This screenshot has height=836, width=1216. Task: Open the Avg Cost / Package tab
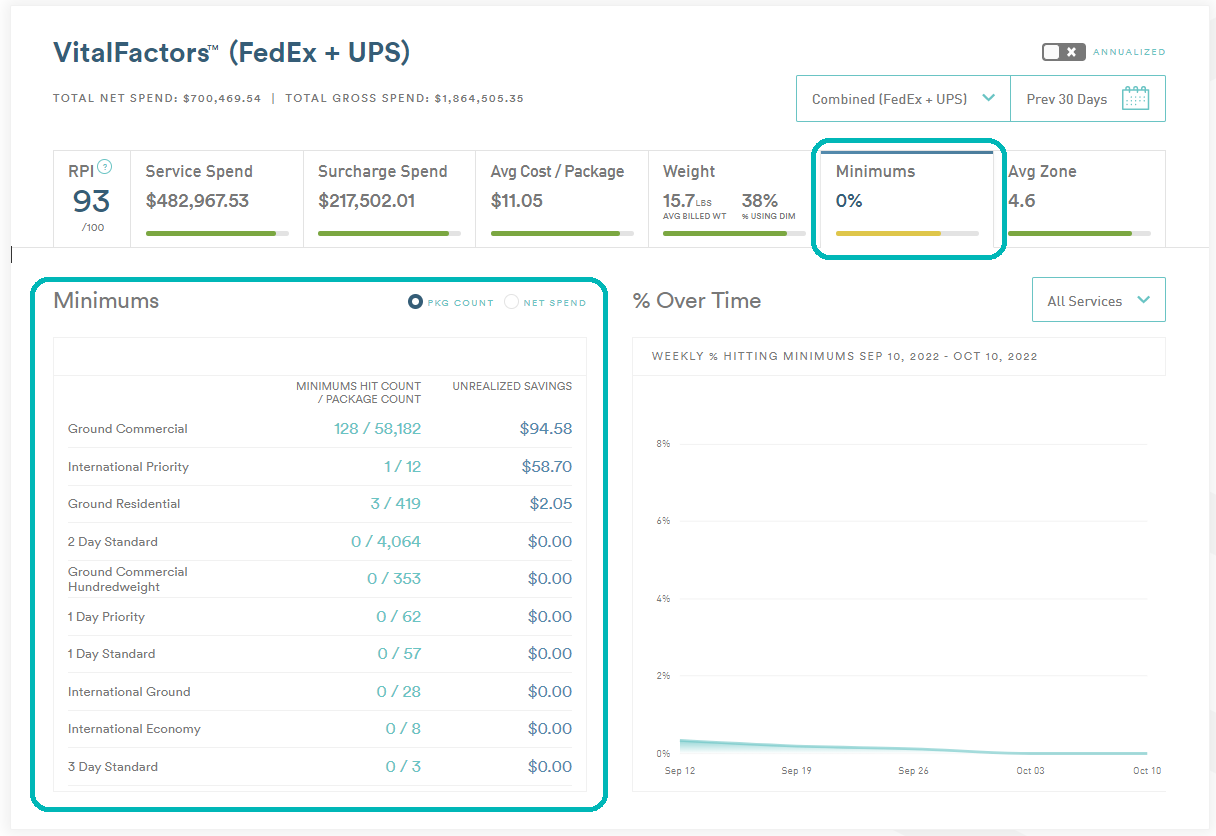point(561,197)
